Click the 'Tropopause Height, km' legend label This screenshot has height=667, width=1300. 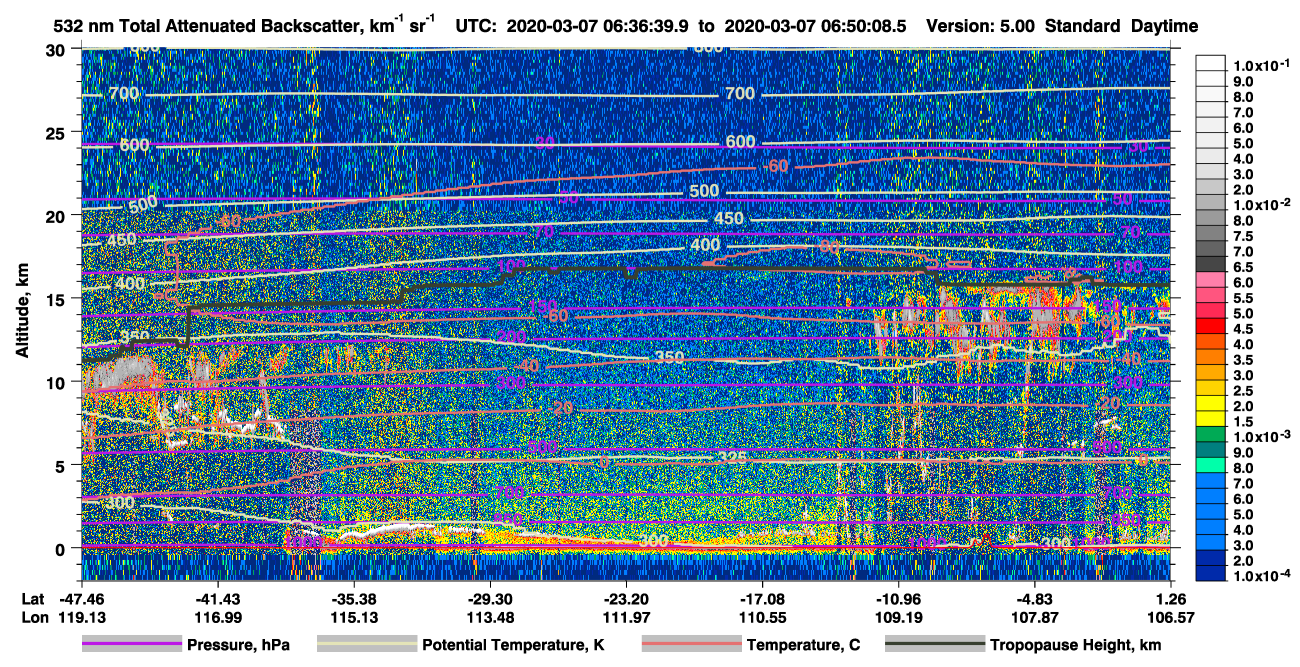point(1075,646)
